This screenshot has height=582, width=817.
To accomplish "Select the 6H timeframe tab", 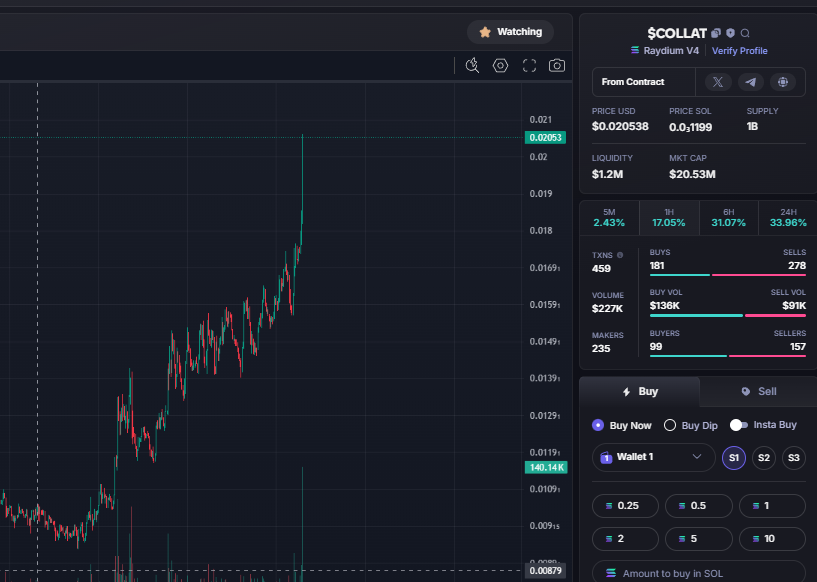I will (728, 217).
